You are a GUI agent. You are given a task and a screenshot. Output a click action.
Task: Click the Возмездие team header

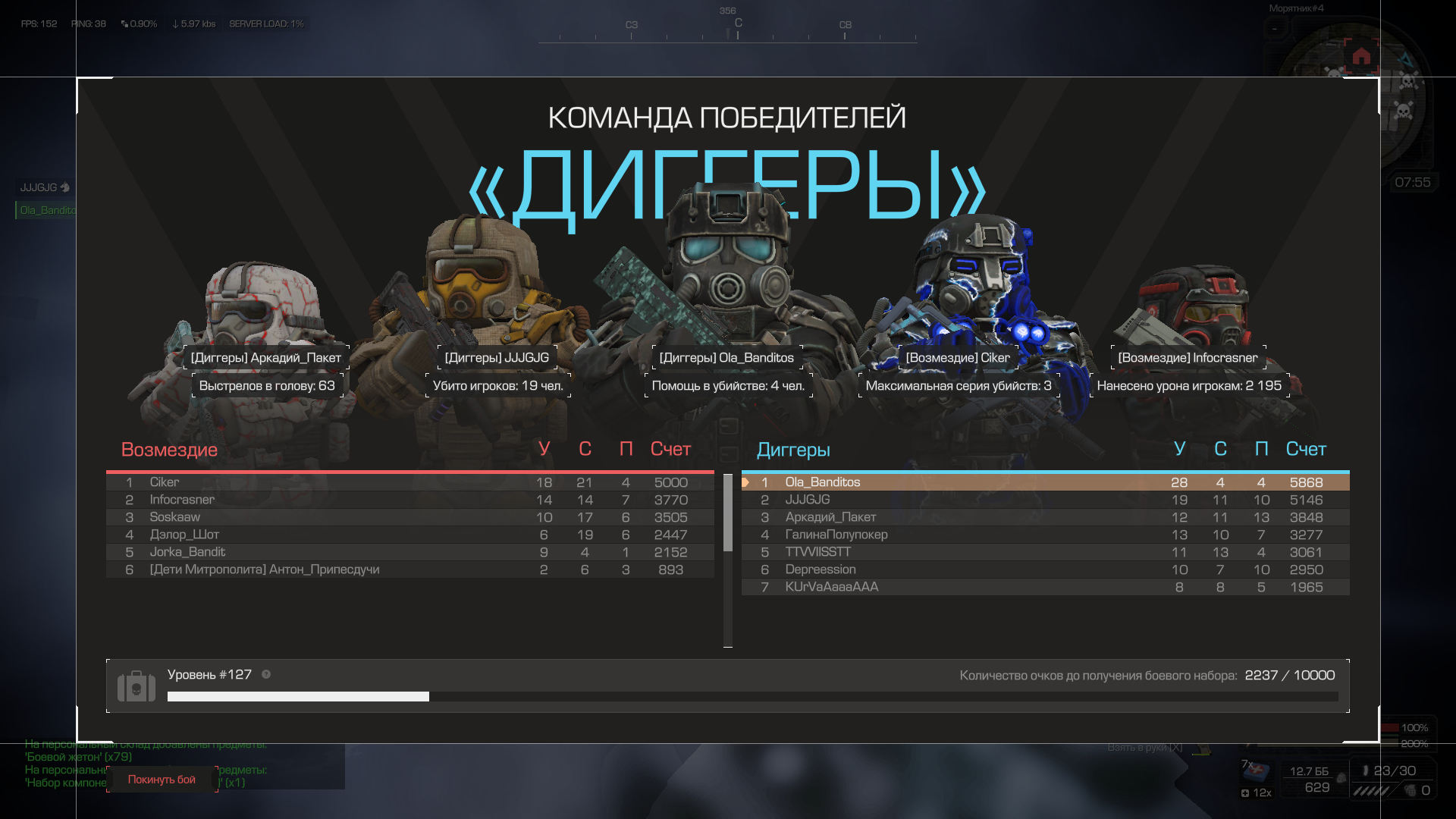(169, 450)
